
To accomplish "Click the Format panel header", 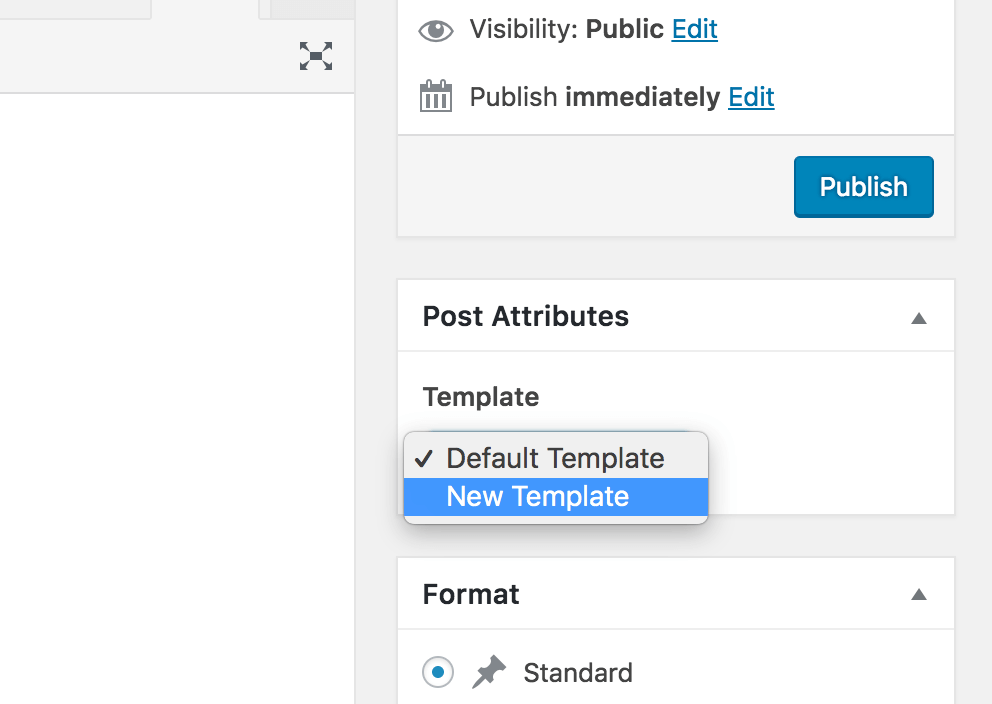I will tap(470, 593).
